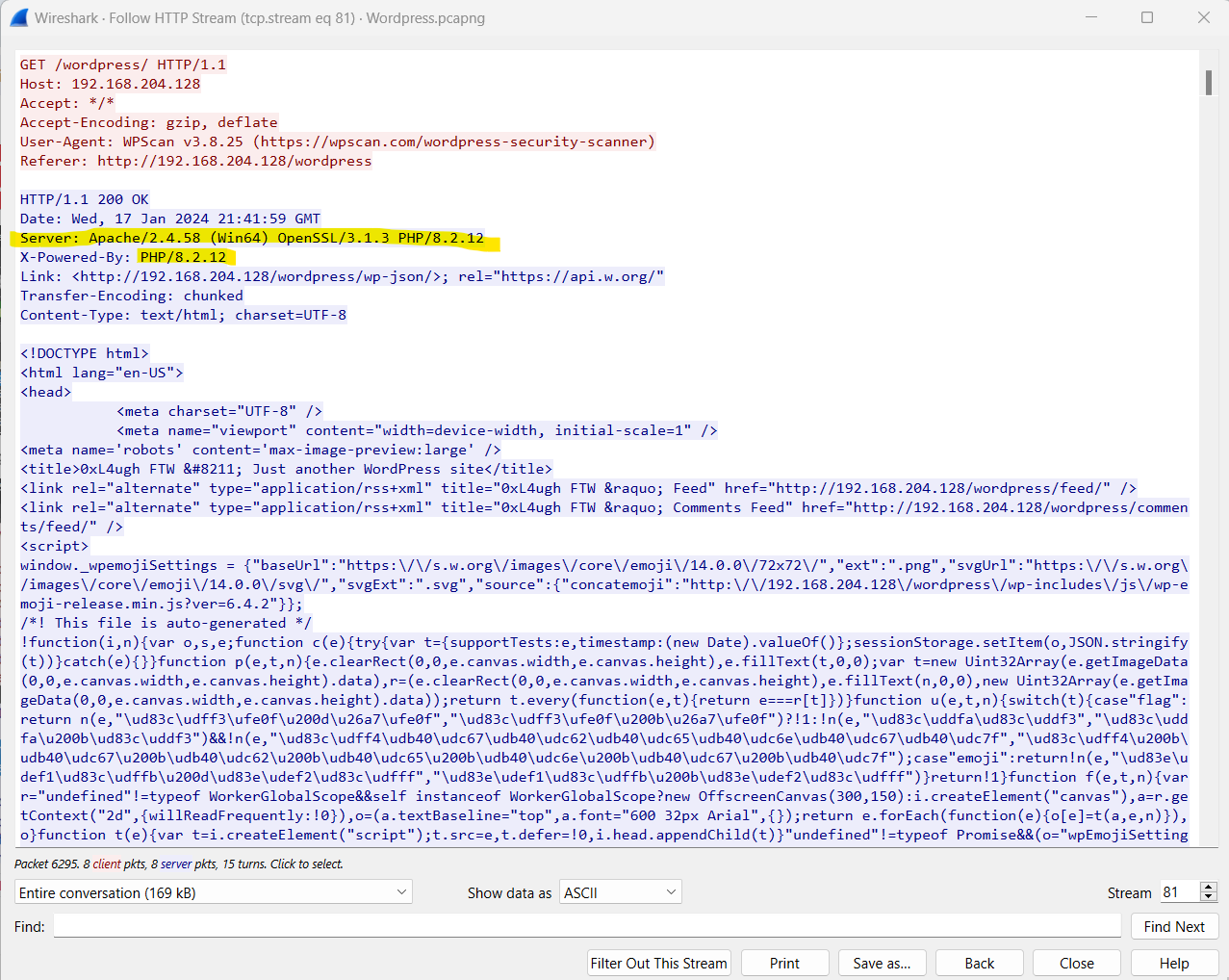1229x980 pixels.
Task: Increase the Stream number with up arrow
Action: [1209, 887]
